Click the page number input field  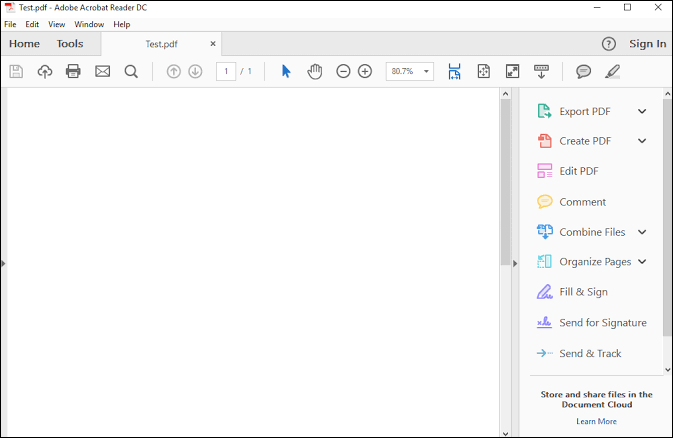click(226, 71)
